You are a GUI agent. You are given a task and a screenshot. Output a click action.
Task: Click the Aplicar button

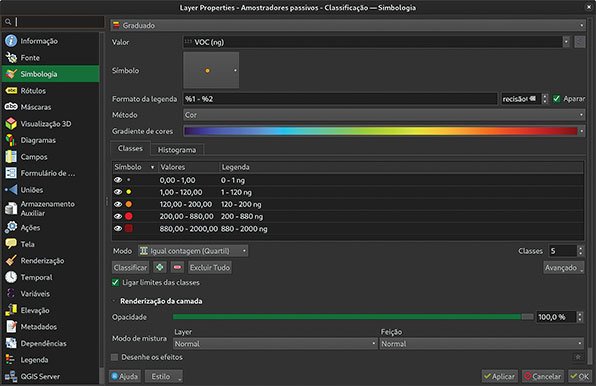click(499, 376)
